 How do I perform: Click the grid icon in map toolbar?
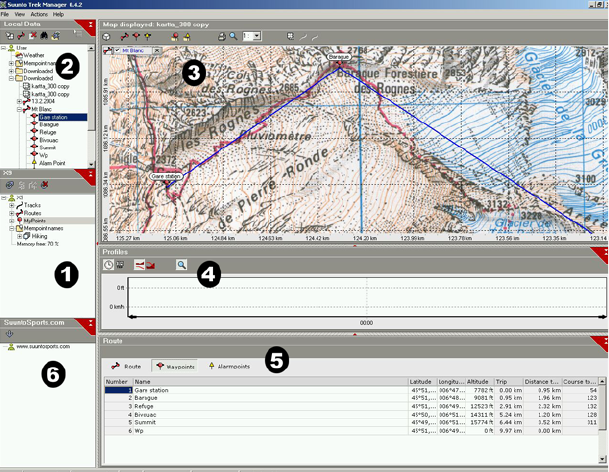(291, 36)
